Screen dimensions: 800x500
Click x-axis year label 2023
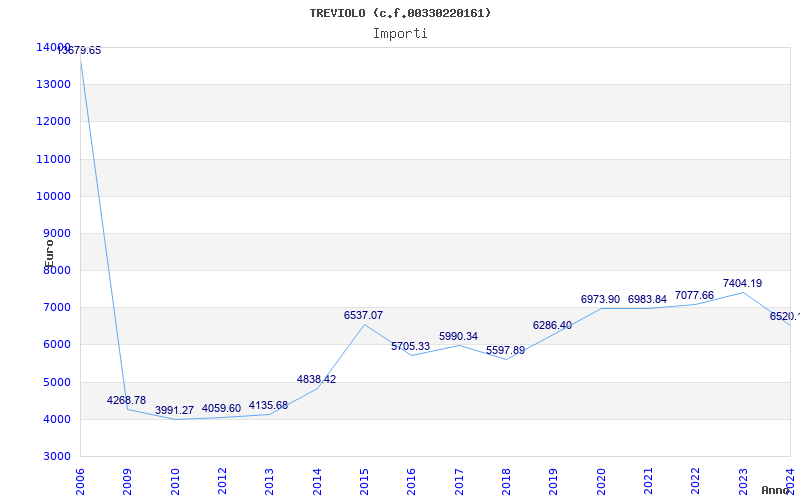pos(743,481)
